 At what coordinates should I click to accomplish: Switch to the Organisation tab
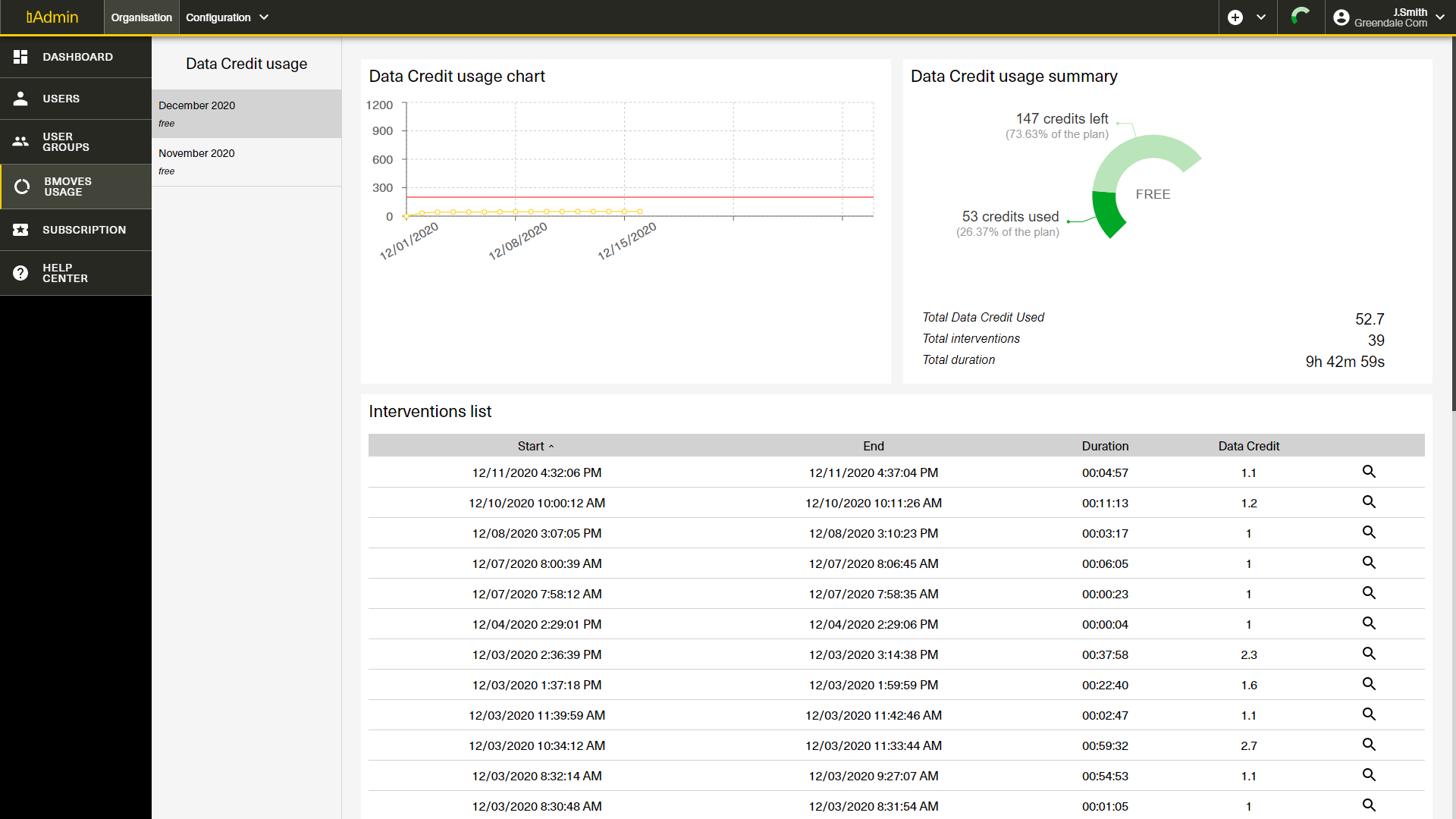(x=141, y=17)
